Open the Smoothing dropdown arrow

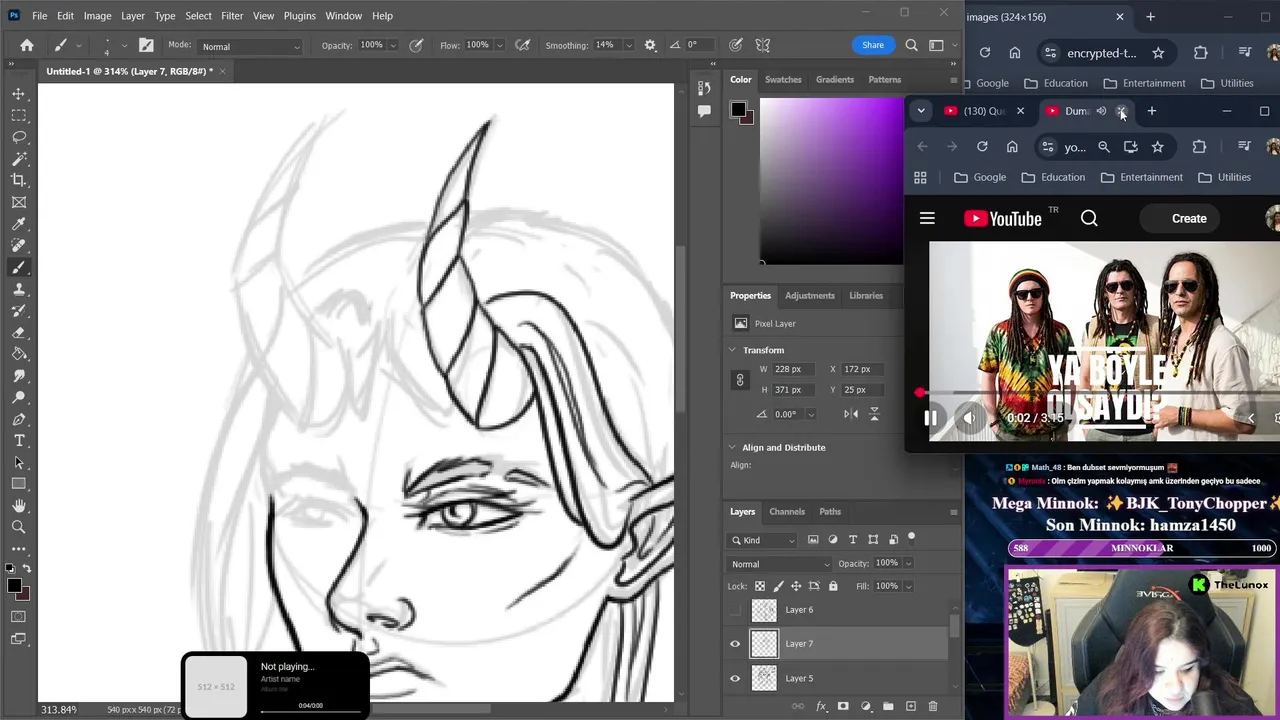pyautogui.click(x=628, y=46)
